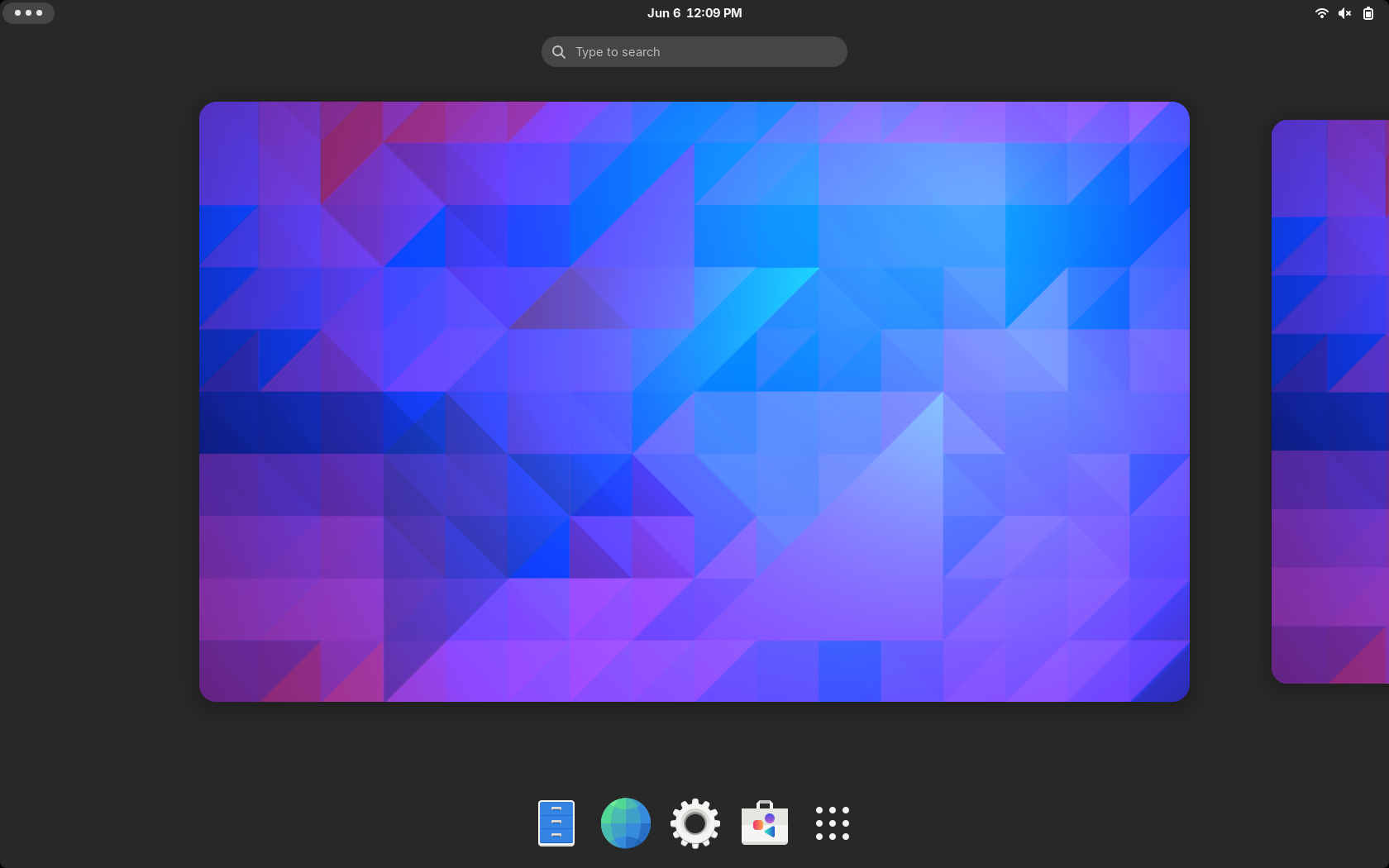Click the magnifying glass search icon

click(x=559, y=51)
